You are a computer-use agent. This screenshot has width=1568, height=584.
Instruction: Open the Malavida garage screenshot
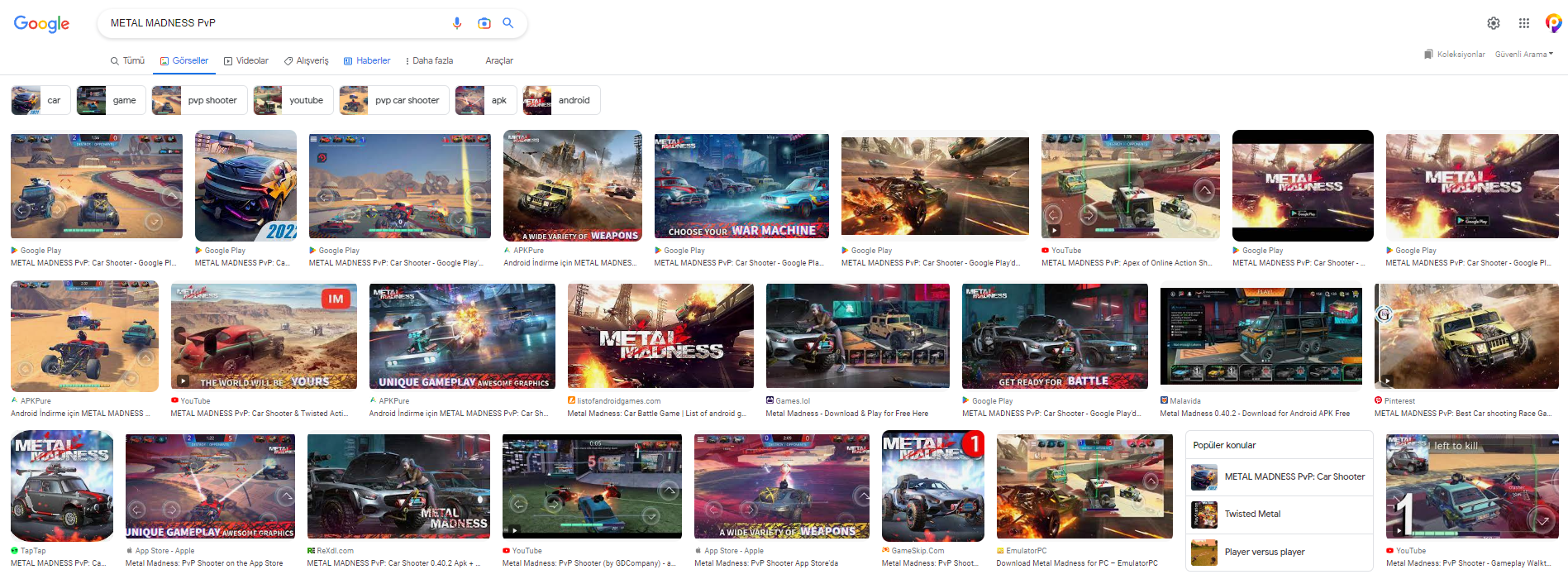[1261, 336]
